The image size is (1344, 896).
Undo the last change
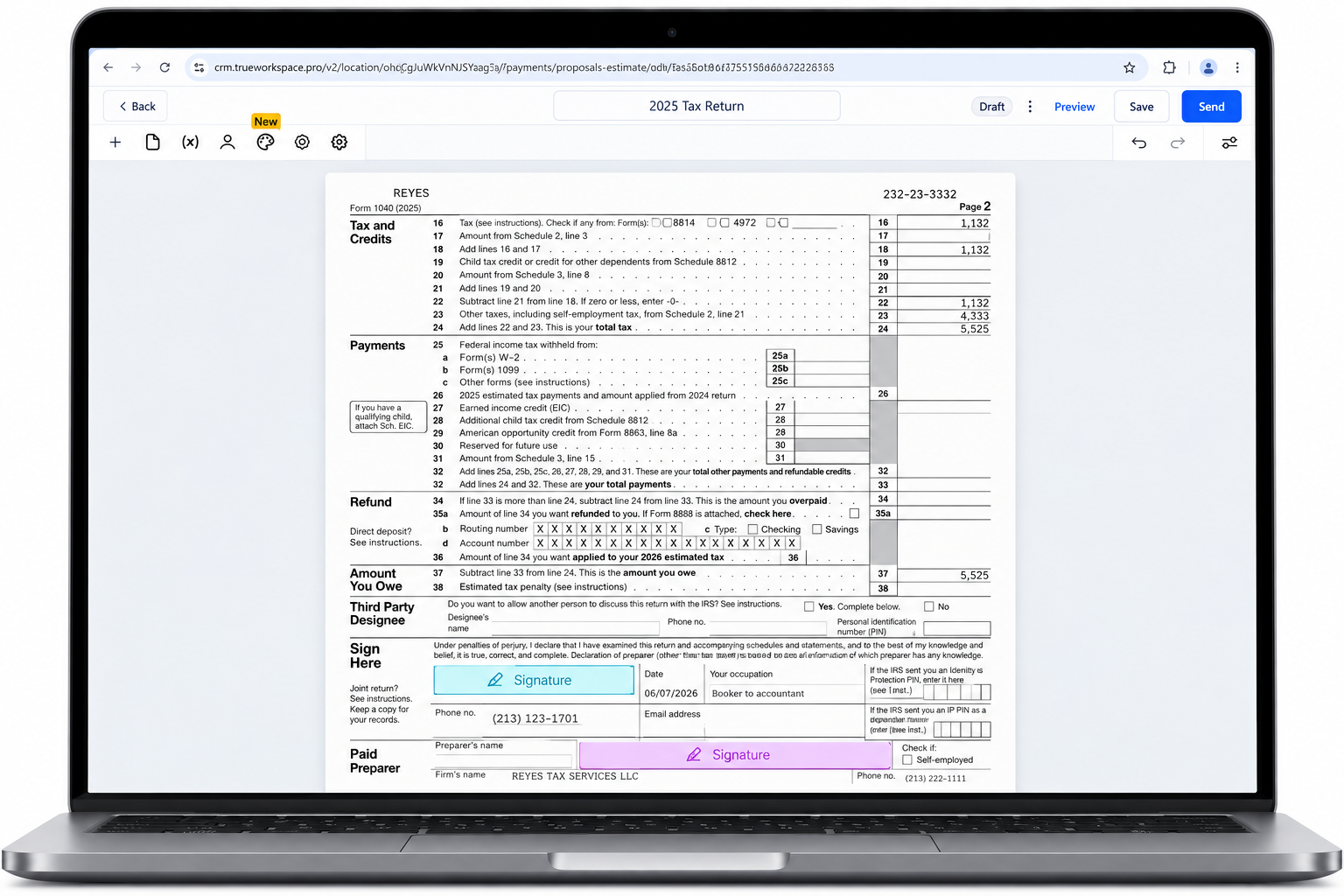[1139, 143]
